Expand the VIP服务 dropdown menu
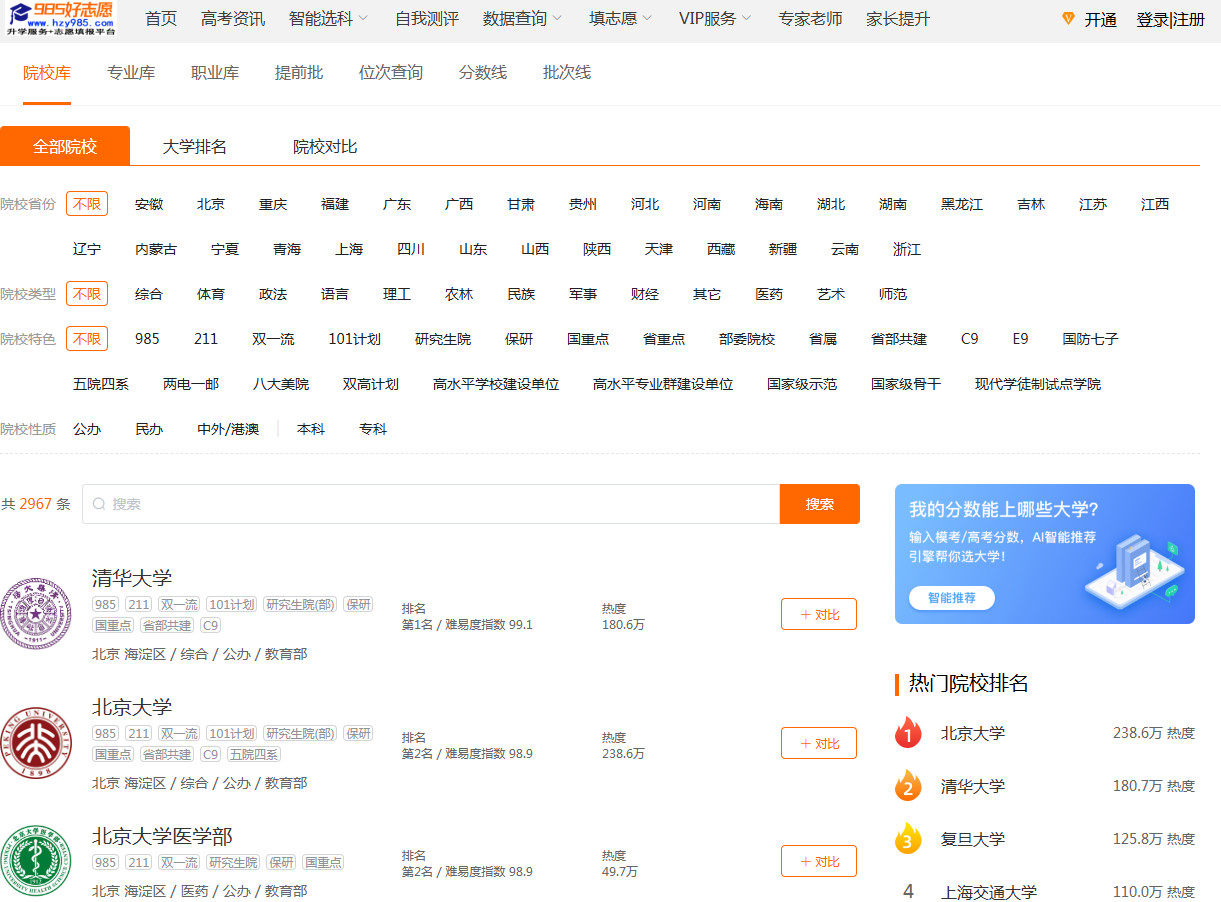The height and width of the screenshot is (902, 1221). click(x=715, y=19)
